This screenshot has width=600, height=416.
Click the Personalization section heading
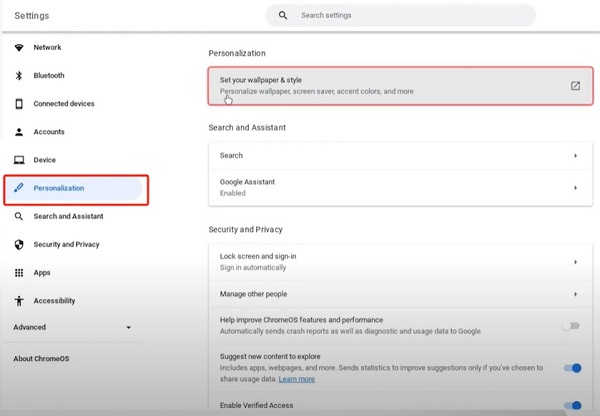237,53
